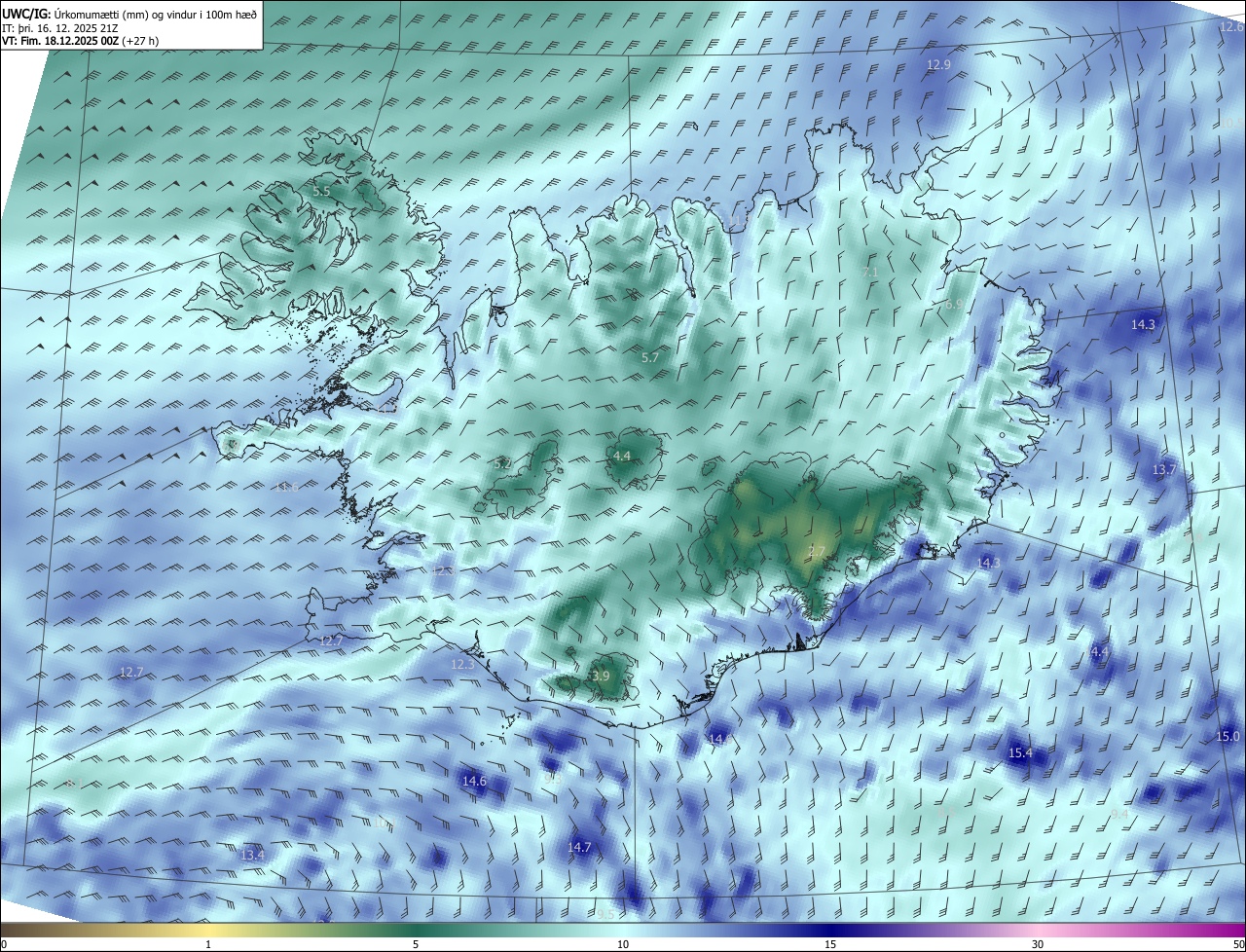Click the 3.9 value on the southern glacier
Viewport: 1246px width, 952px height.
coord(601,677)
